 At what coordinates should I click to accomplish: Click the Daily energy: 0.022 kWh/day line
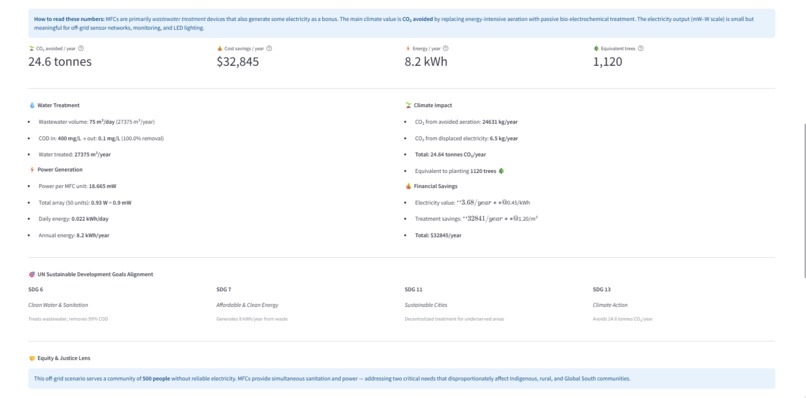(x=73, y=219)
